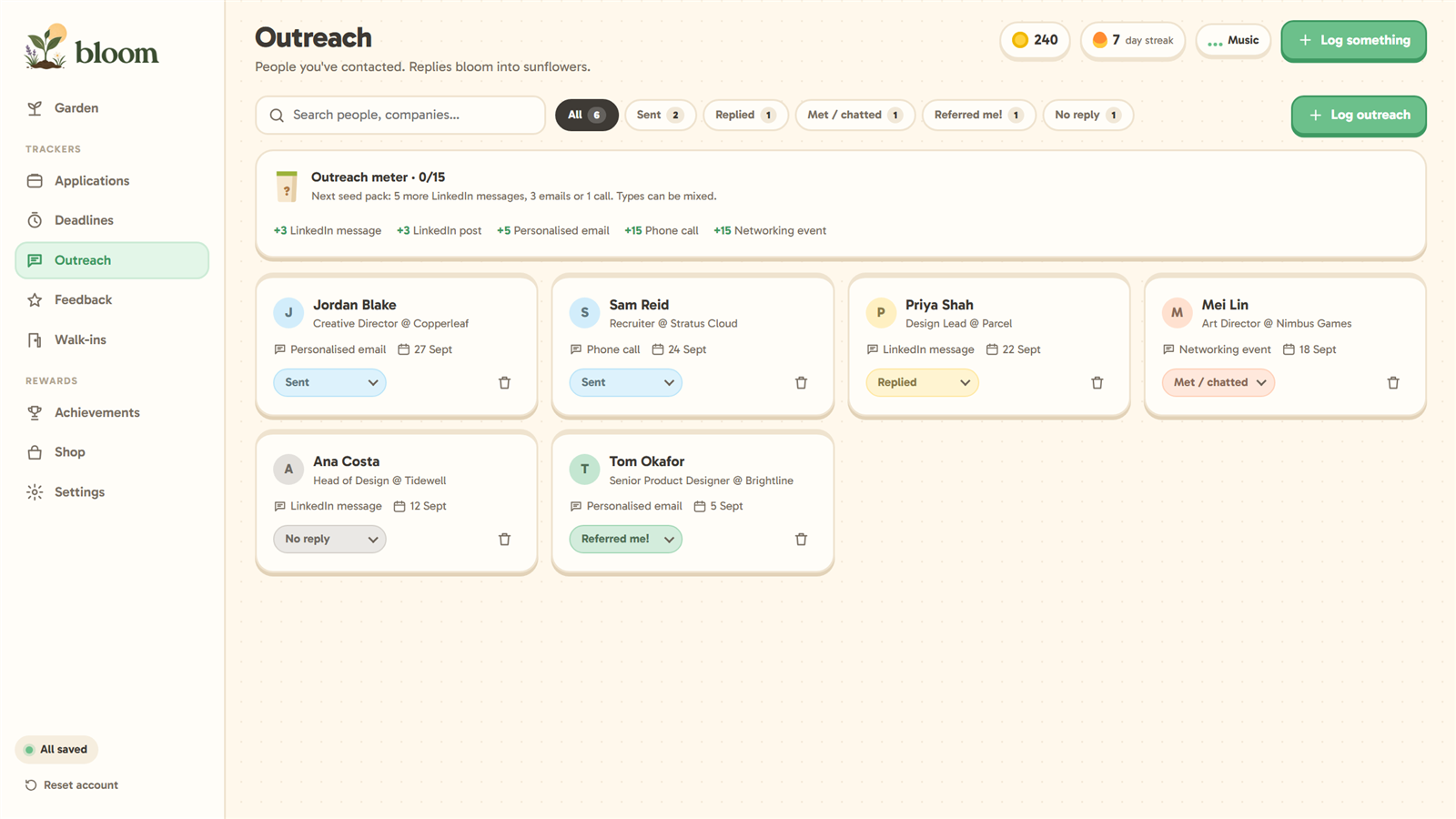Screen dimensions: 1456x819
Task: Click the search magnifier icon
Action: point(277,116)
